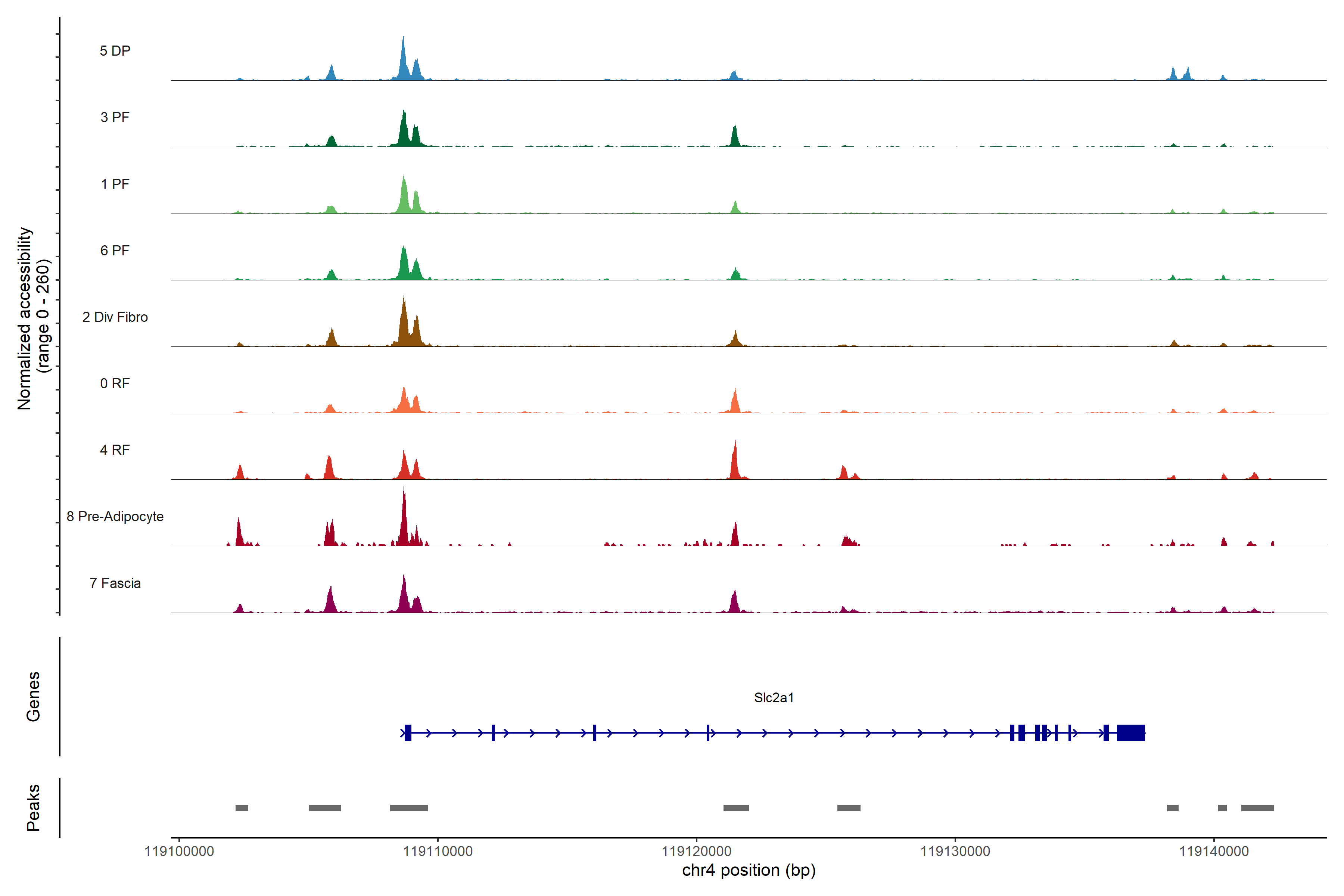
Task: Click the Slc2a1 gene name label
Action: click(x=774, y=698)
